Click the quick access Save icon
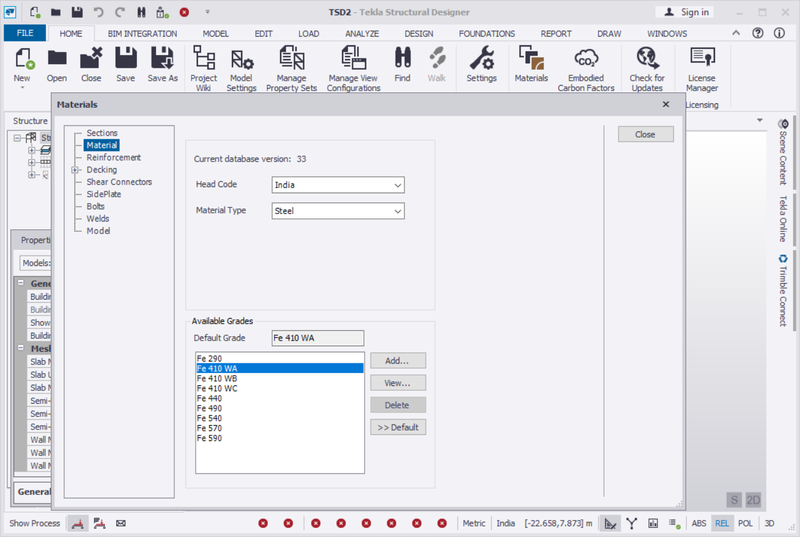800x537 pixels. click(77, 12)
